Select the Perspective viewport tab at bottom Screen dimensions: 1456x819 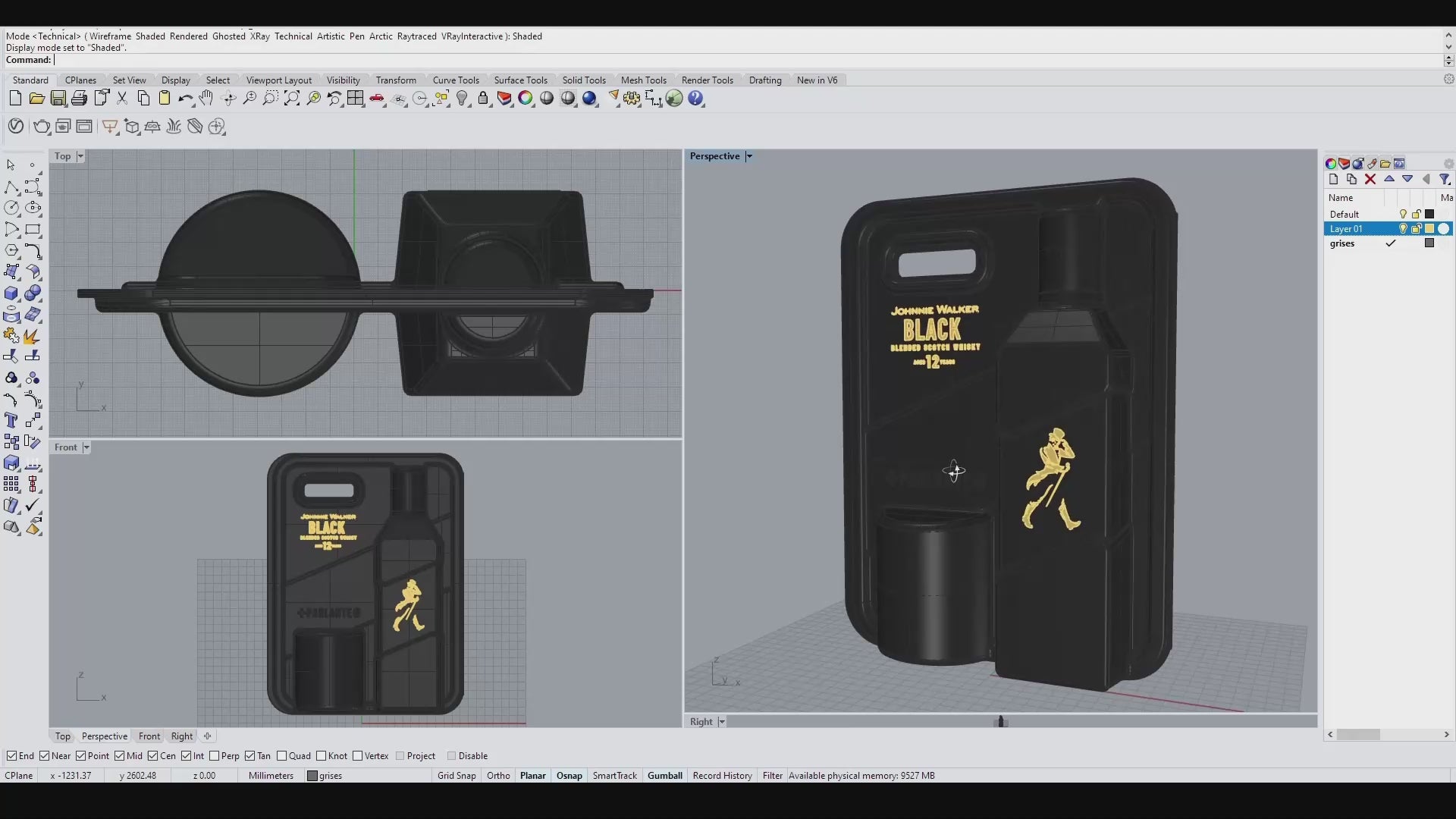[x=105, y=736]
